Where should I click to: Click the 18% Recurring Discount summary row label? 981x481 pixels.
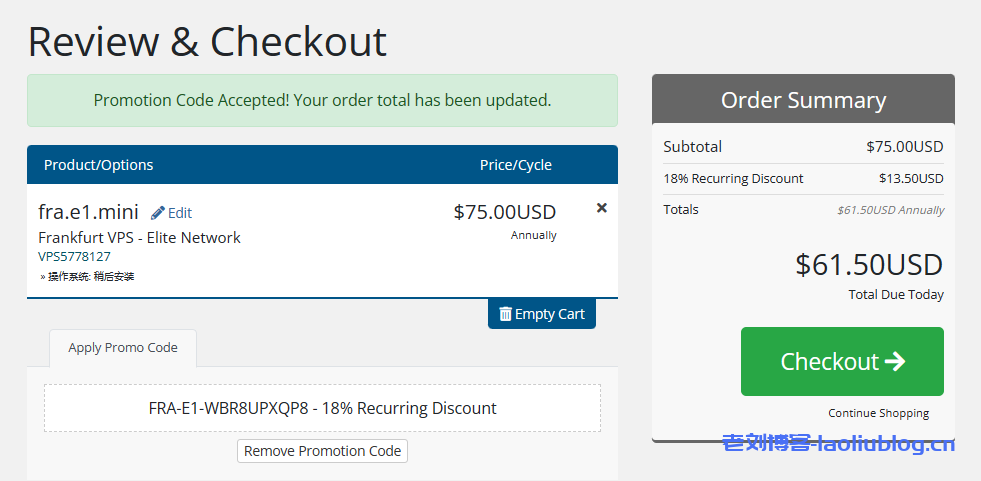733,179
